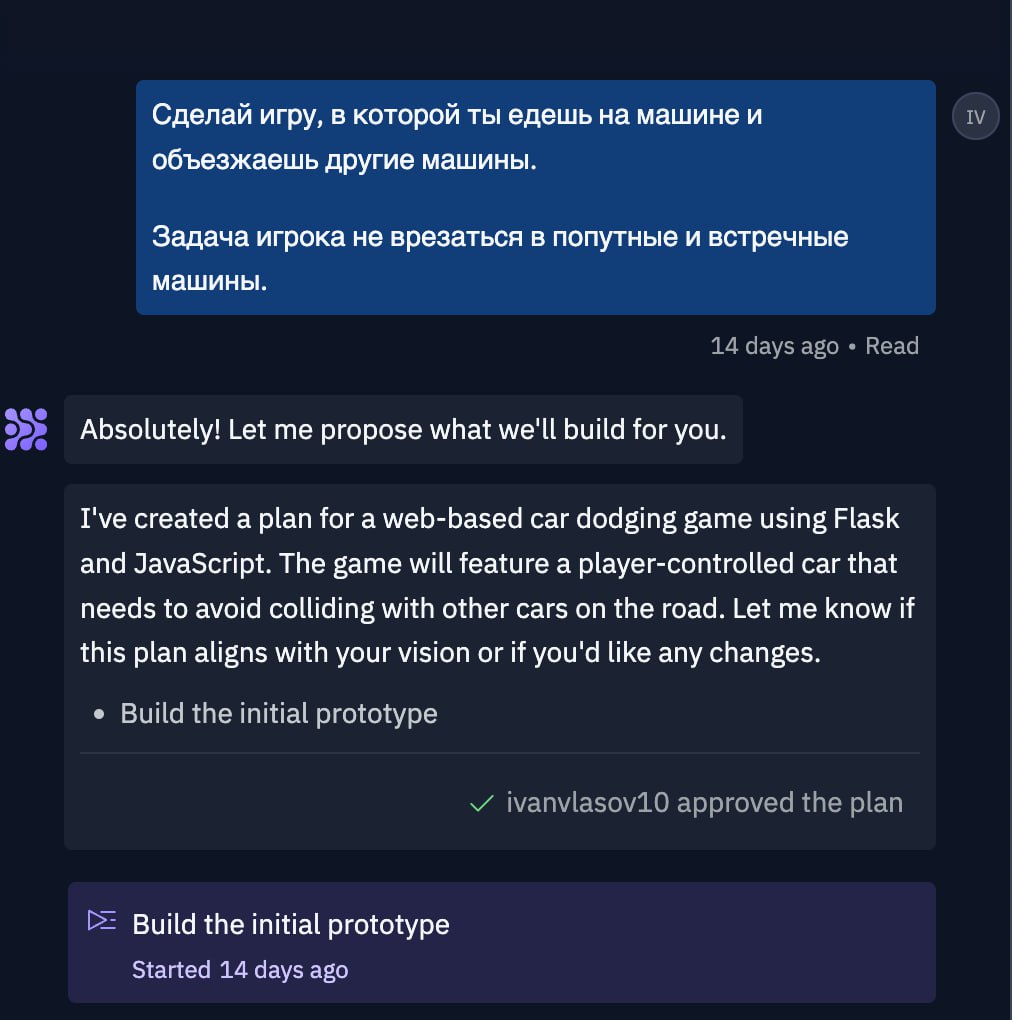Click the 'Started 14 days ago' label
The image size is (1012, 1020).
point(240,969)
